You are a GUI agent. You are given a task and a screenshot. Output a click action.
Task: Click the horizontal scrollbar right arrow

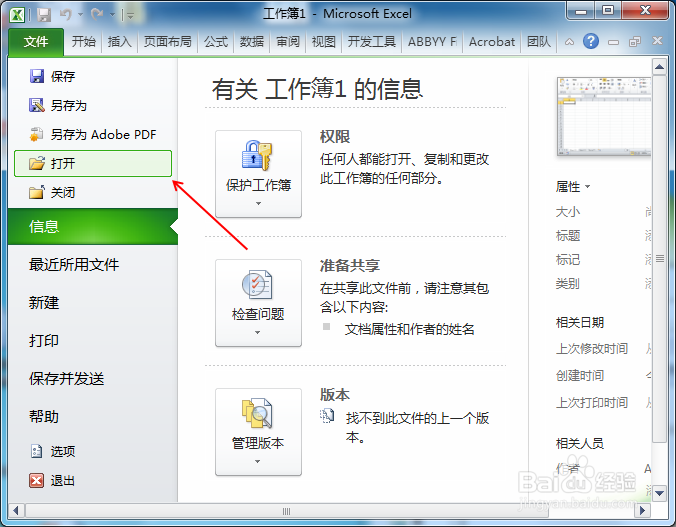[x=643, y=511]
